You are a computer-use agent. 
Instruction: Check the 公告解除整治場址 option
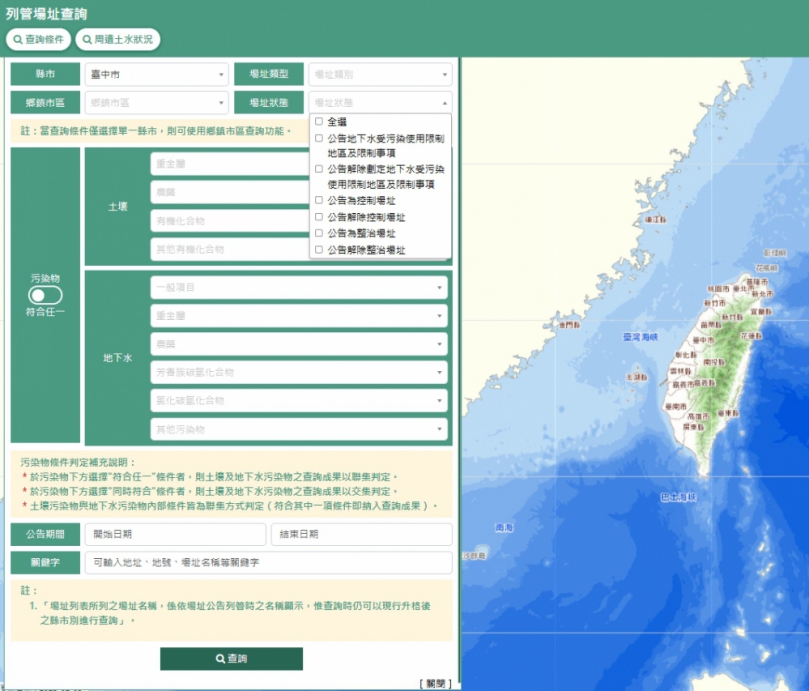(x=319, y=249)
